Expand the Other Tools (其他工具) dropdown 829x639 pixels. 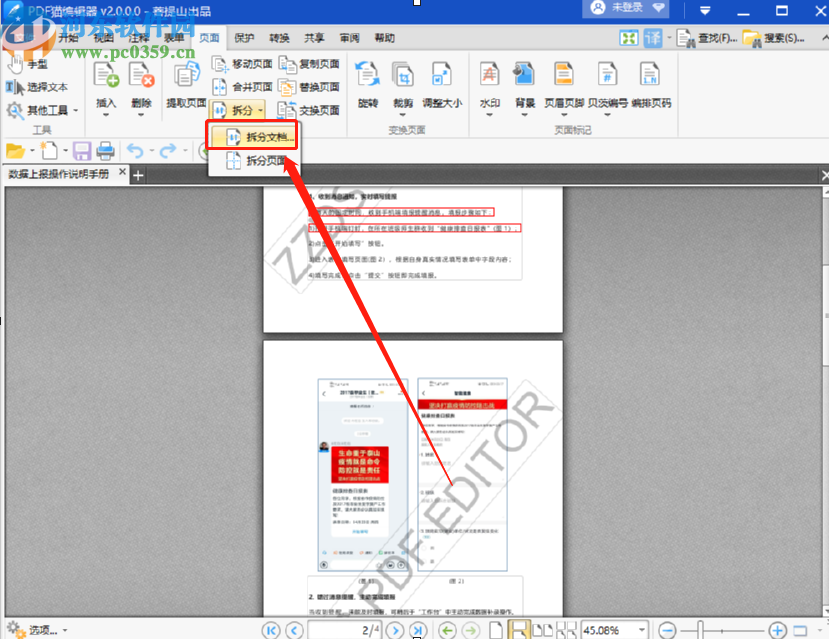(x=42, y=110)
